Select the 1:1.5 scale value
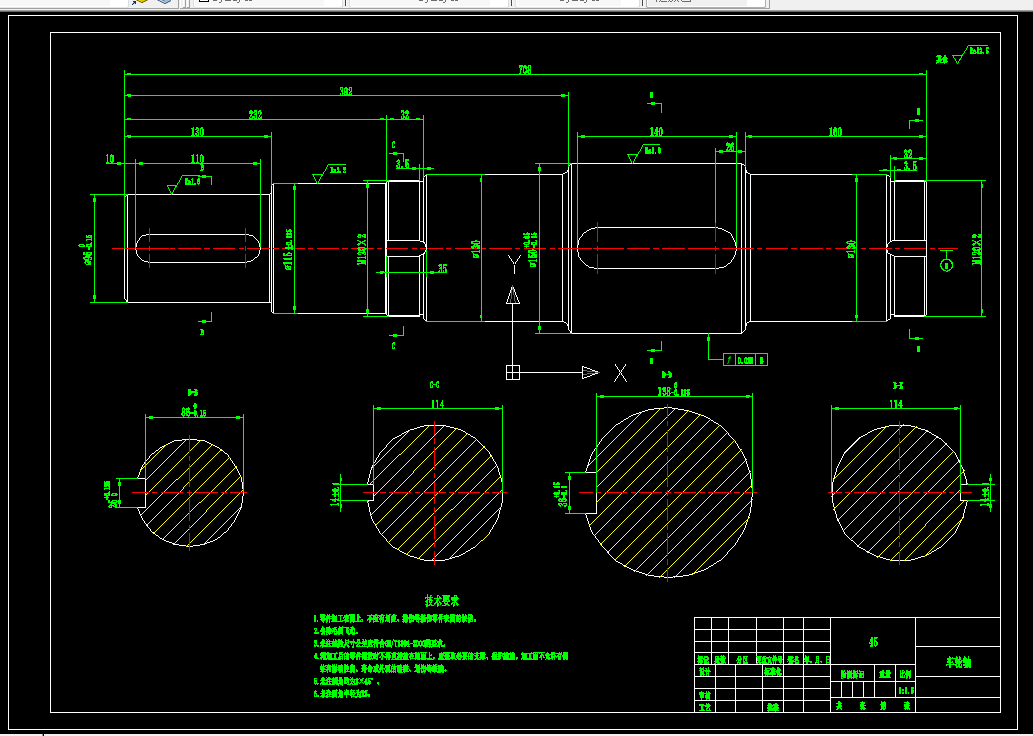The height and width of the screenshot is (736, 1033). click(x=906, y=690)
